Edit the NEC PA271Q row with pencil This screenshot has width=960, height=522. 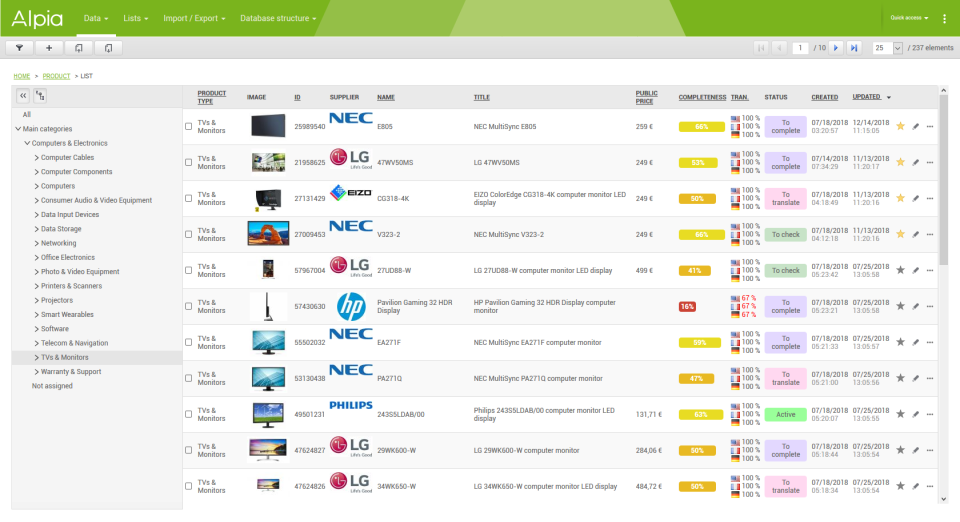916,378
